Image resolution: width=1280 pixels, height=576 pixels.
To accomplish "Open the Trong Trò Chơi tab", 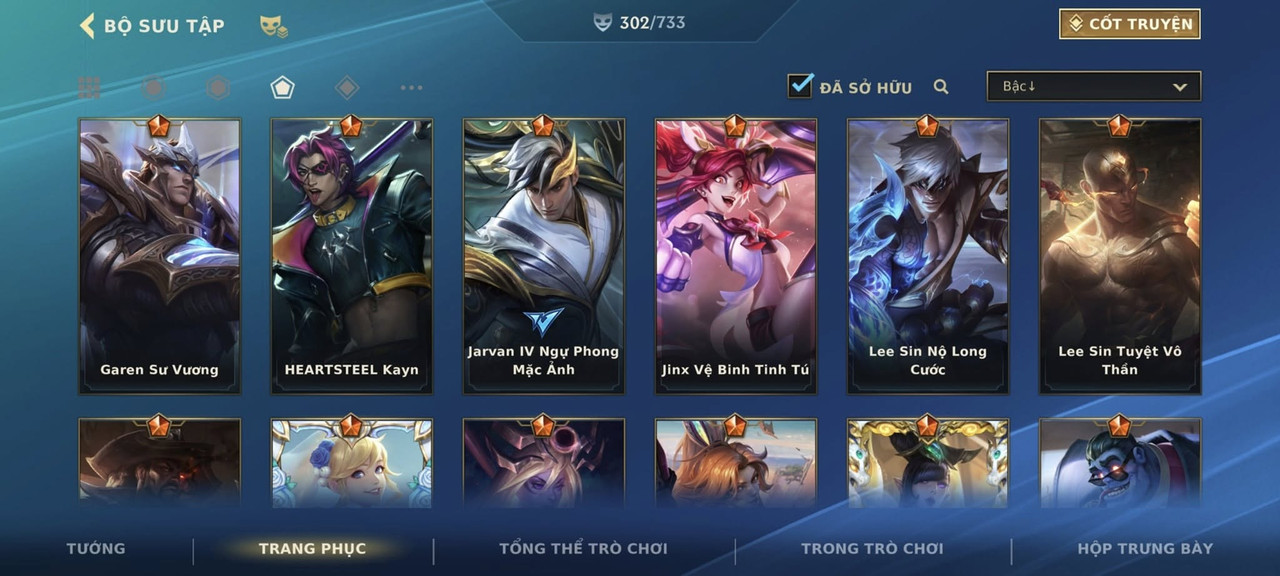I will click(872, 548).
